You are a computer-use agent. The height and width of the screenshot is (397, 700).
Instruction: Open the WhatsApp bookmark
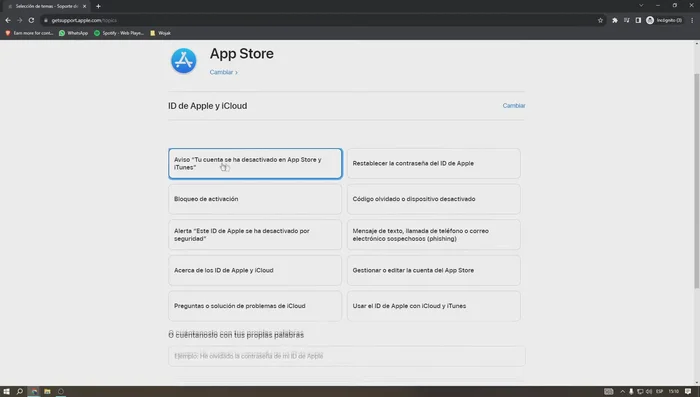pyautogui.click(x=74, y=33)
